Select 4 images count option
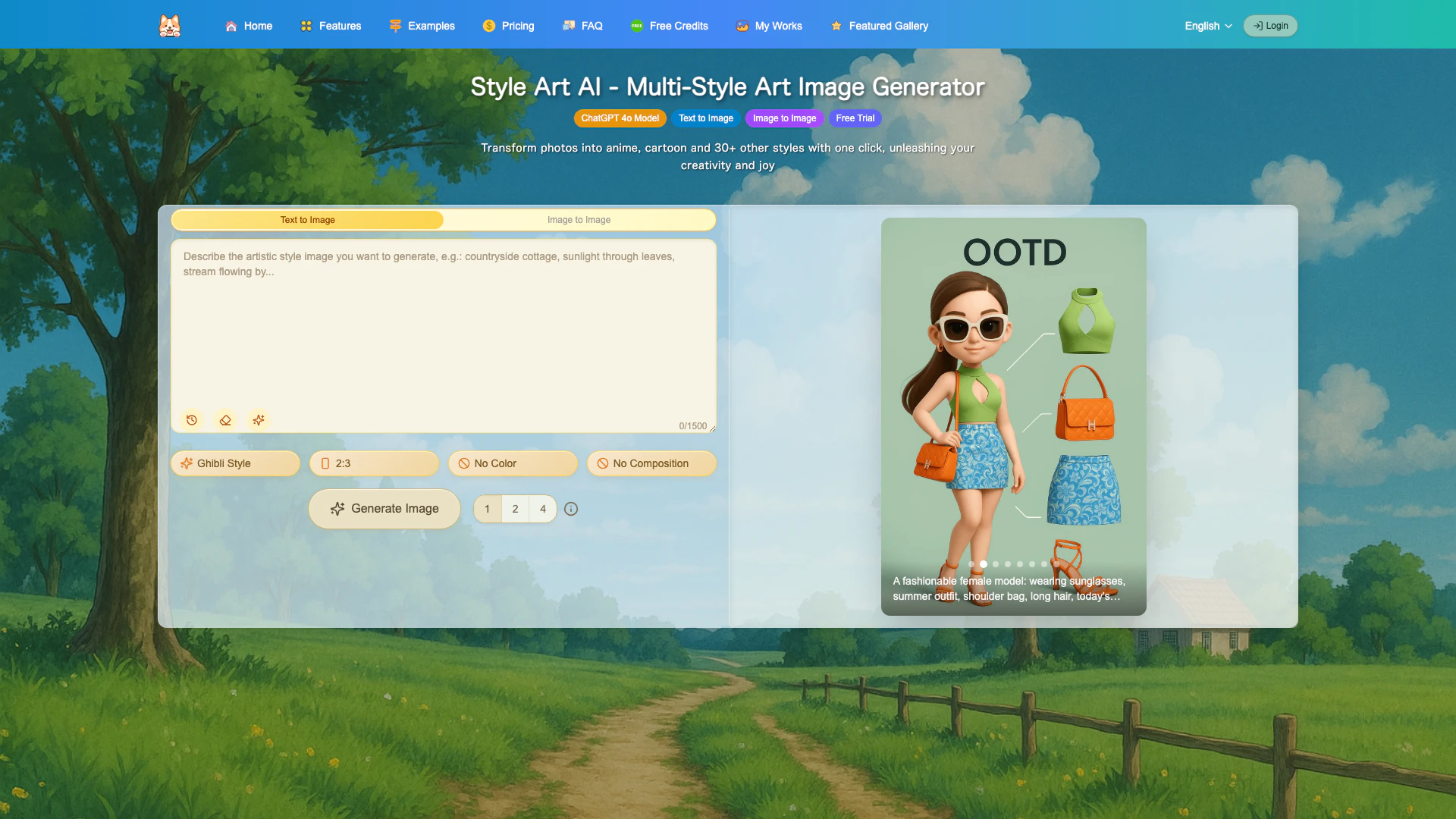The image size is (1456, 819). (543, 509)
